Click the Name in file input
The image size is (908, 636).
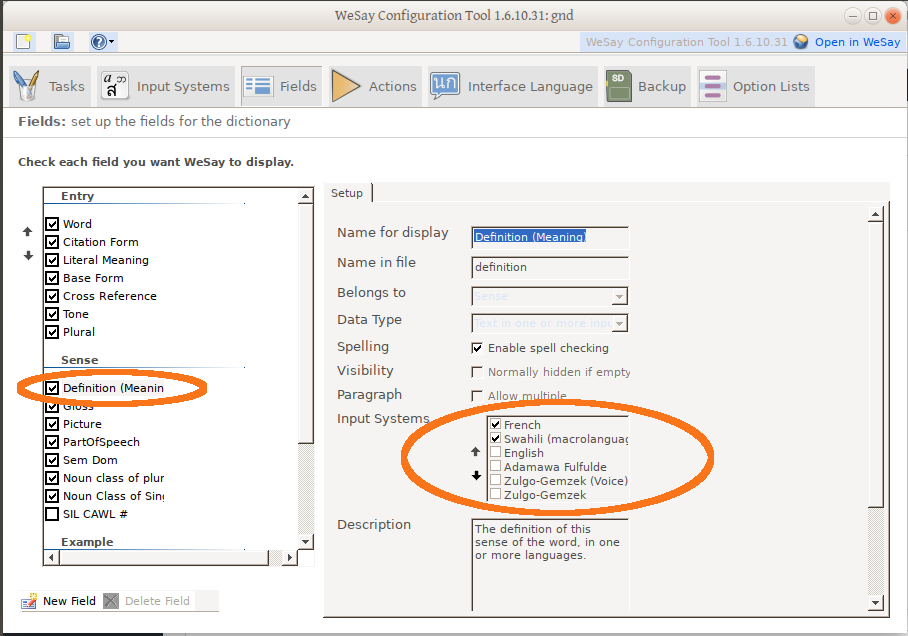(550, 267)
